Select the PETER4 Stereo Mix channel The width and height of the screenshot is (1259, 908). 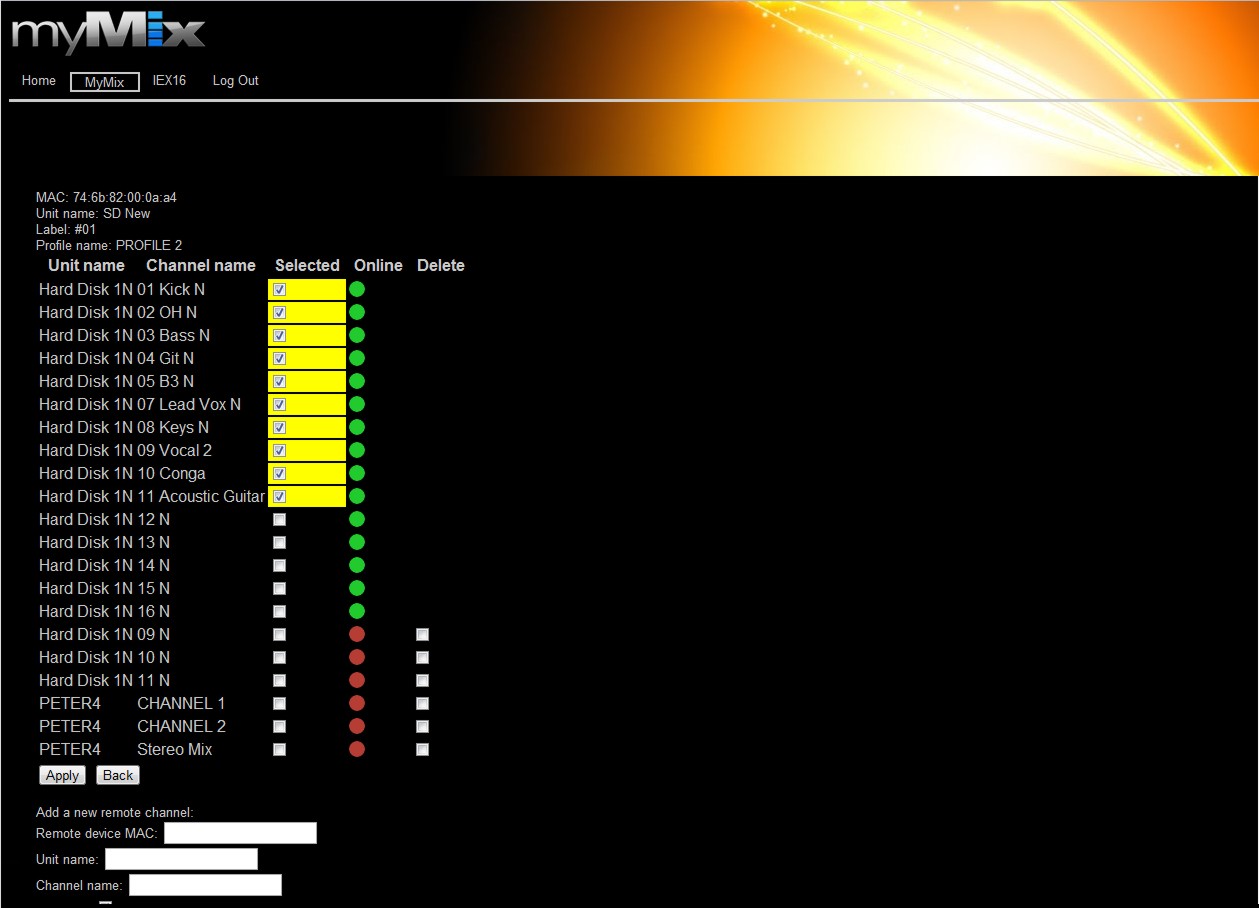[280, 749]
